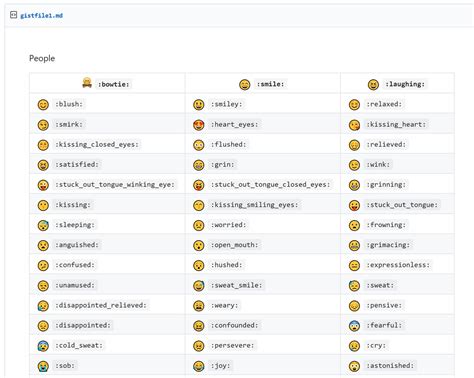Click the People section heading
The image size is (474, 378).
click(42, 58)
